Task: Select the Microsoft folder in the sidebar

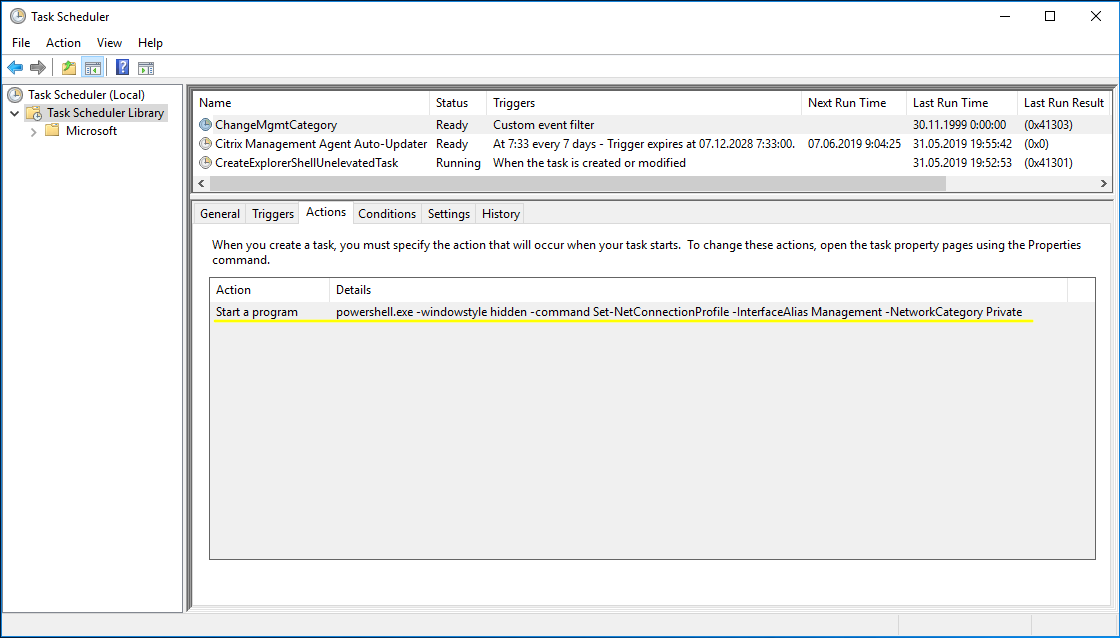Action: coord(91,130)
